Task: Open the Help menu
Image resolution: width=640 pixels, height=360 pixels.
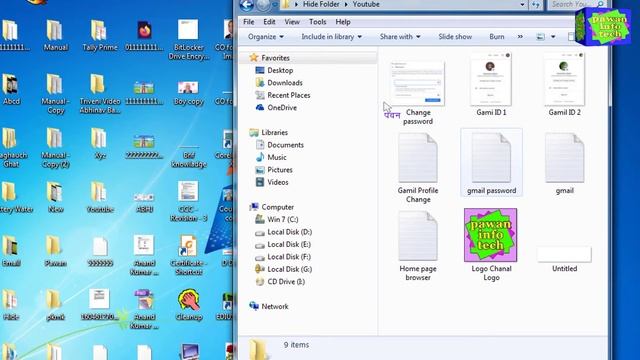Action: coord(343,22)
